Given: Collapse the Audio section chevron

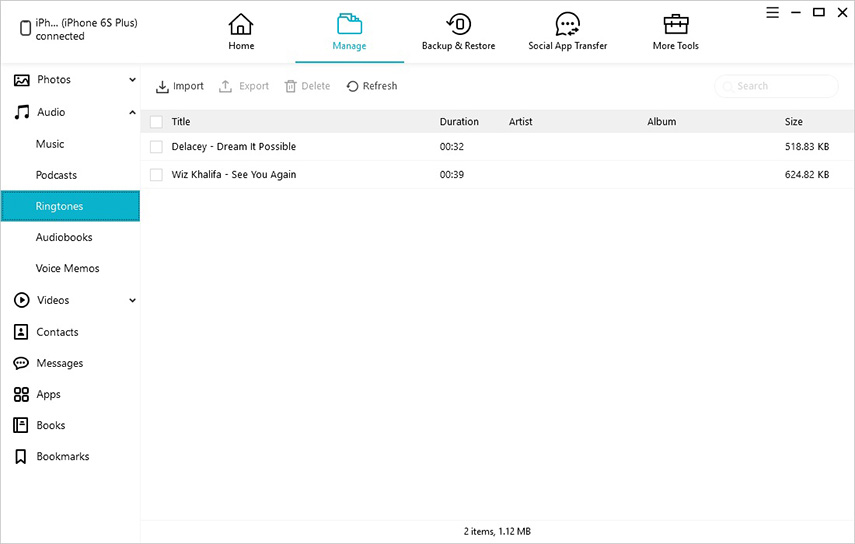Looking at the screenshot, I should 132,112.
